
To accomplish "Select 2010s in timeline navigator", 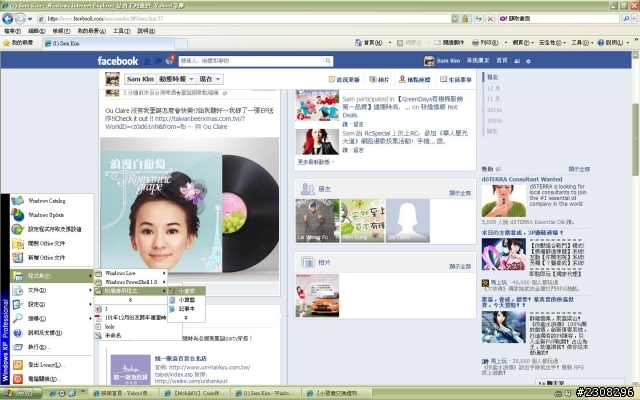I will click(494, 110).
